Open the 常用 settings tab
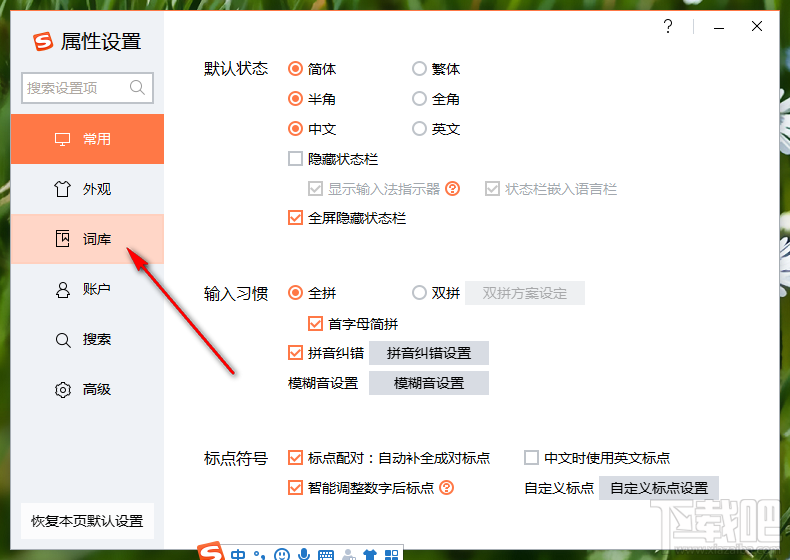This screenshot has height=560, width=790. [x=87, y=139]
